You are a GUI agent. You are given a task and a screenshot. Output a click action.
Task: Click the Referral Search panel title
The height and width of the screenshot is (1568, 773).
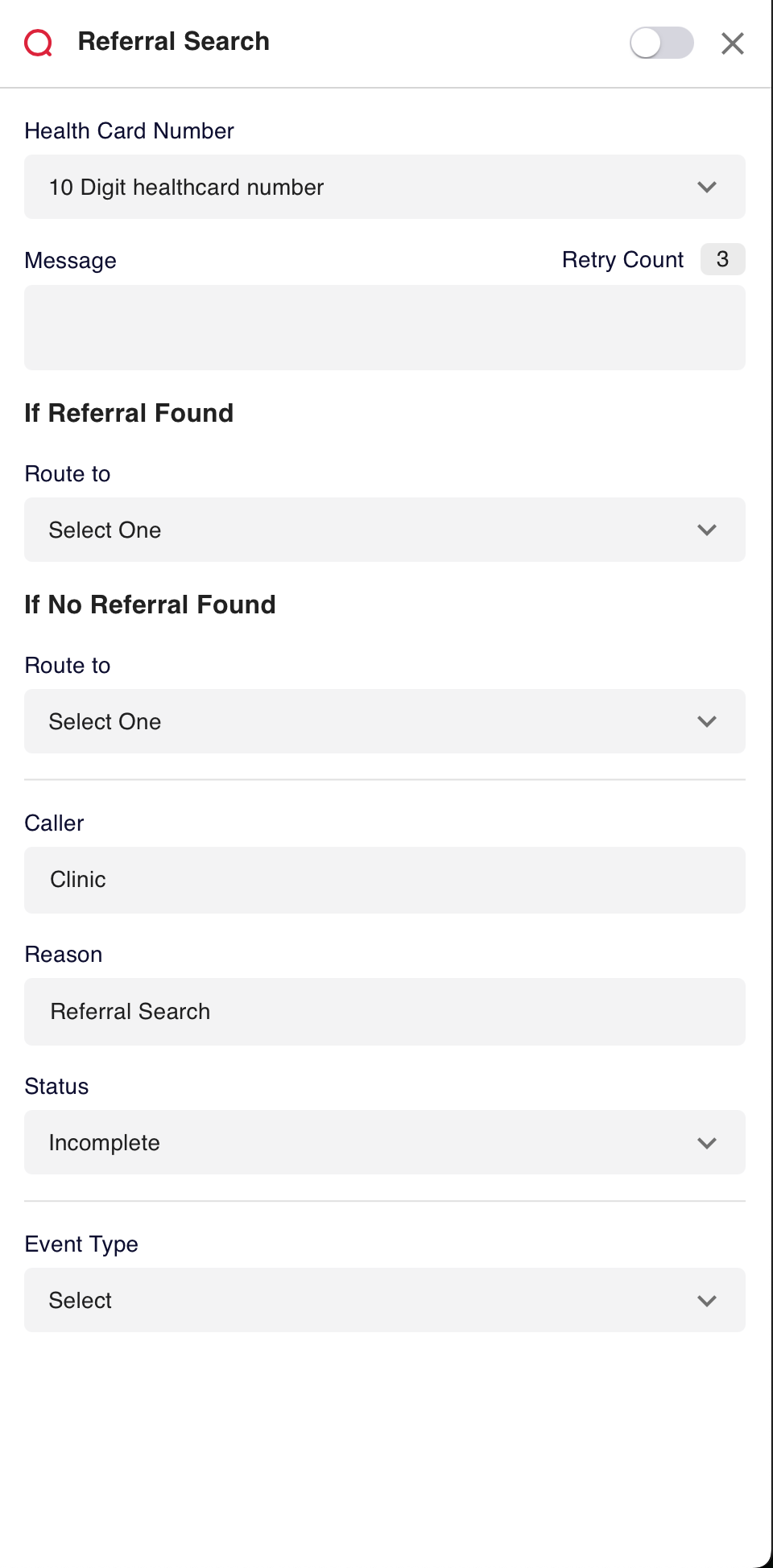click(x=174, y=41)
